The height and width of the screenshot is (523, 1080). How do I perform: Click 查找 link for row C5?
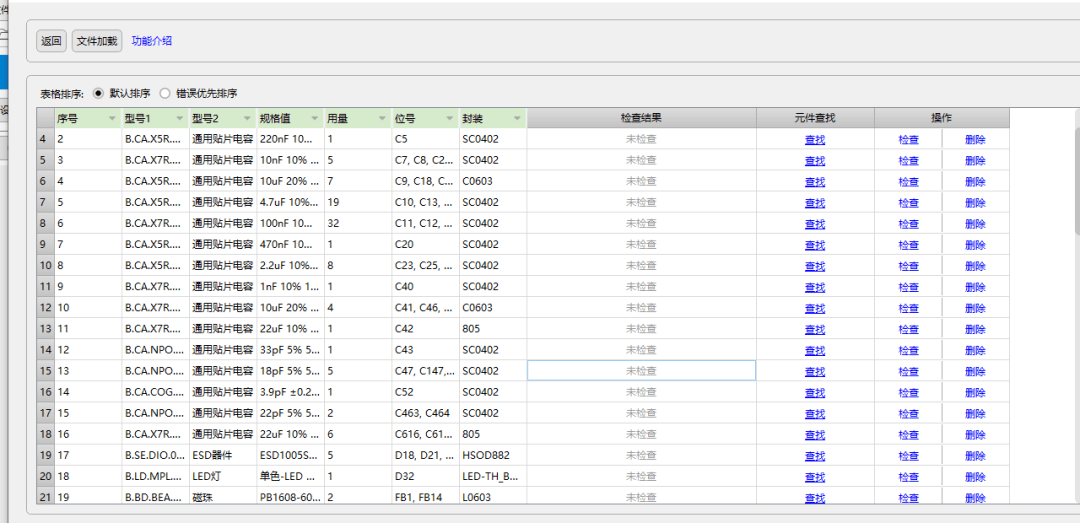pos(815,140)
